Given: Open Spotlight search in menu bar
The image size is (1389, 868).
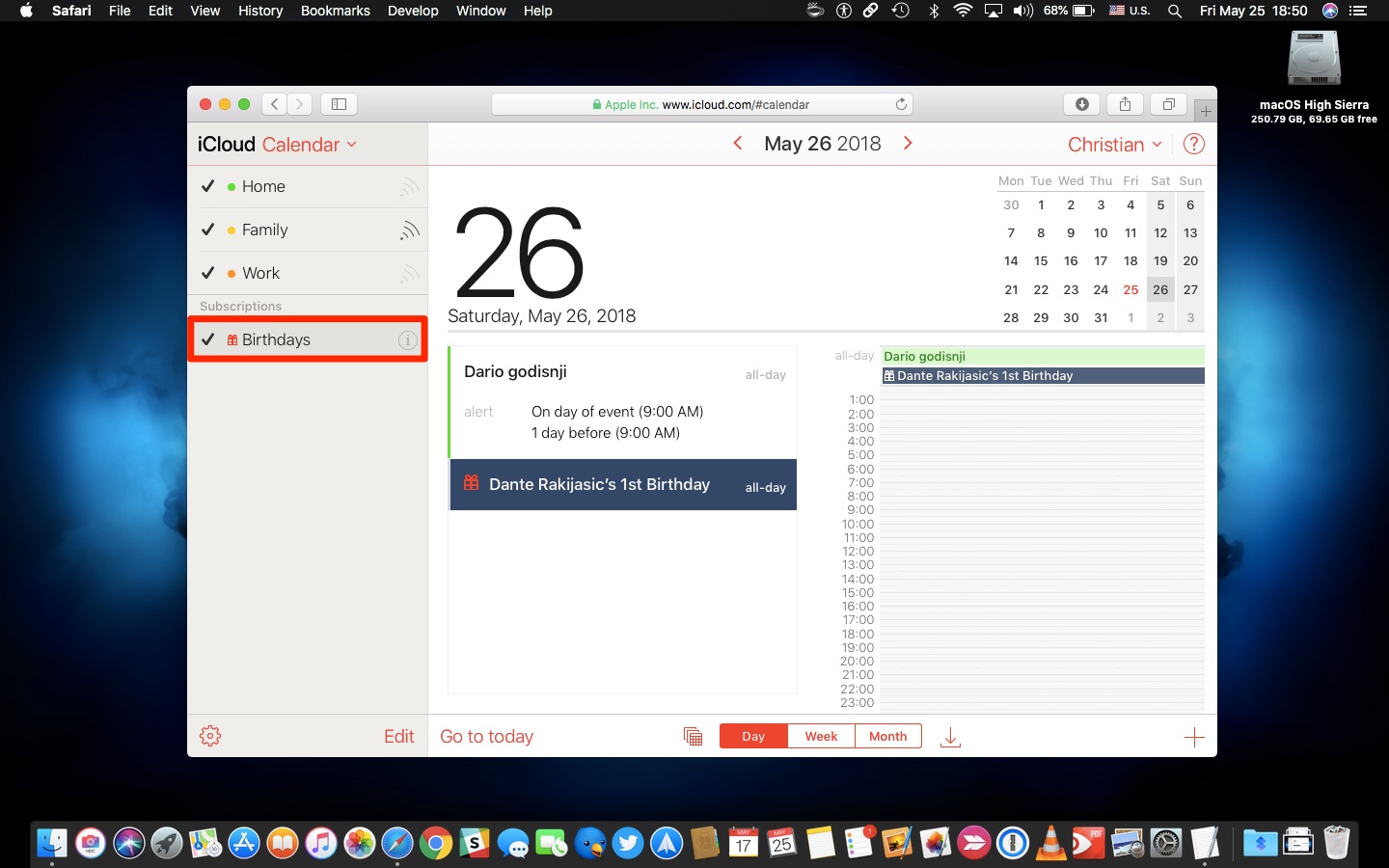Looking at the screenshot, I should tap(1174, 11).
